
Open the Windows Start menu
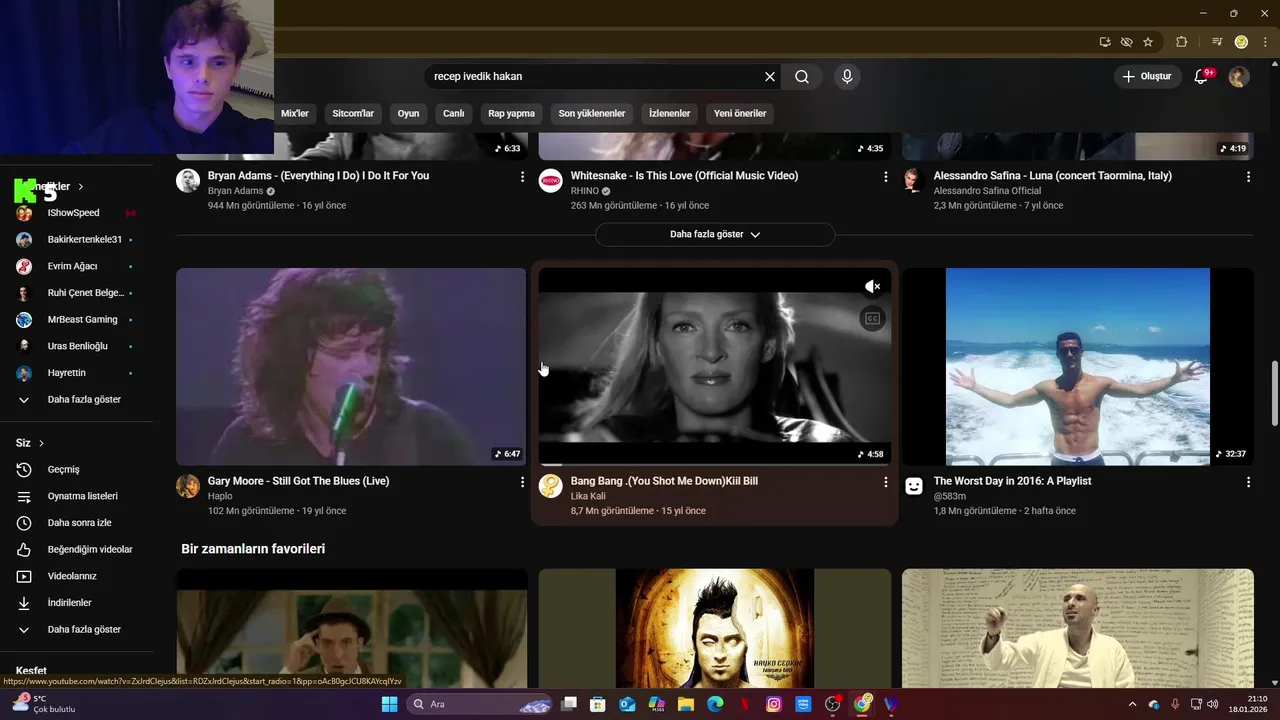[389, 704]
